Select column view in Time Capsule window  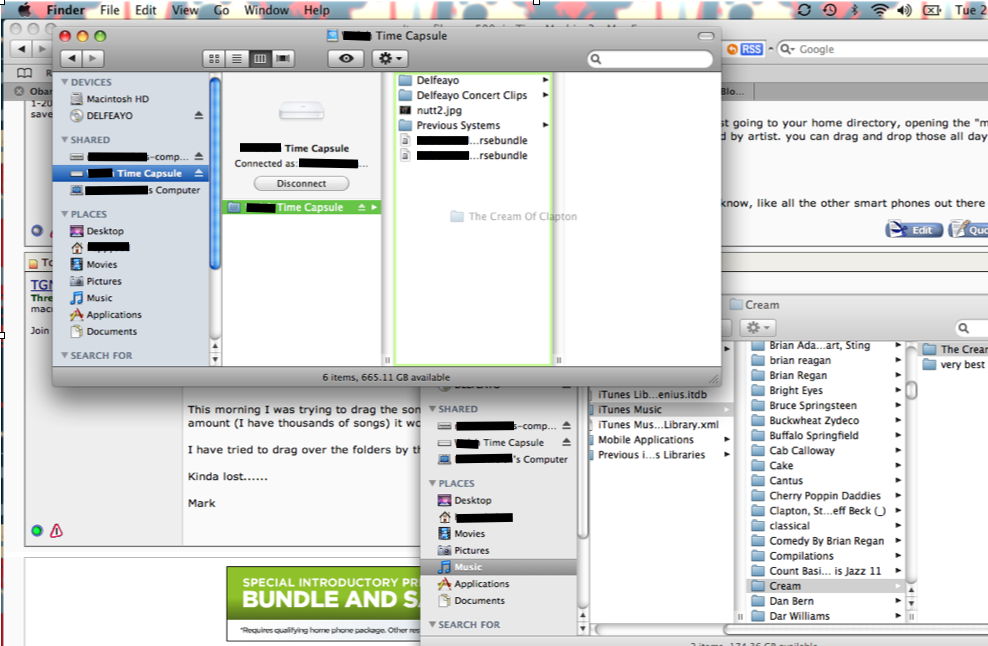[x=260, y=59]
